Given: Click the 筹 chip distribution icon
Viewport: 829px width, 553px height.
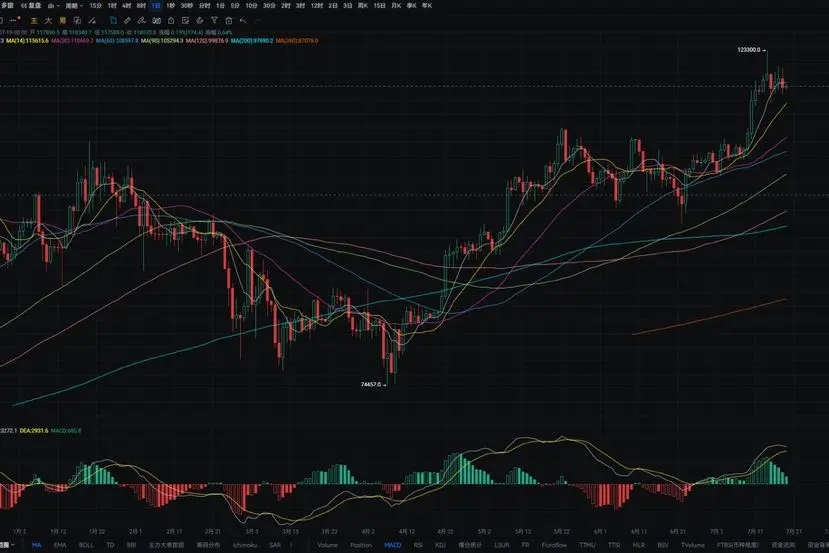Looking at the screenshot, I should point(63,21).
